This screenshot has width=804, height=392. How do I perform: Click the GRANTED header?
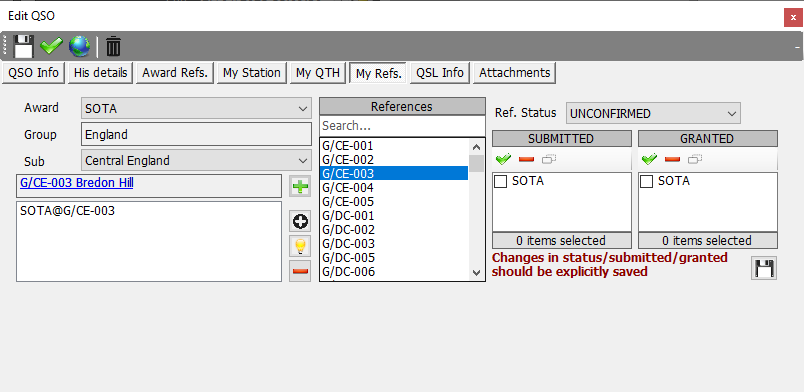tap(708, 139)
